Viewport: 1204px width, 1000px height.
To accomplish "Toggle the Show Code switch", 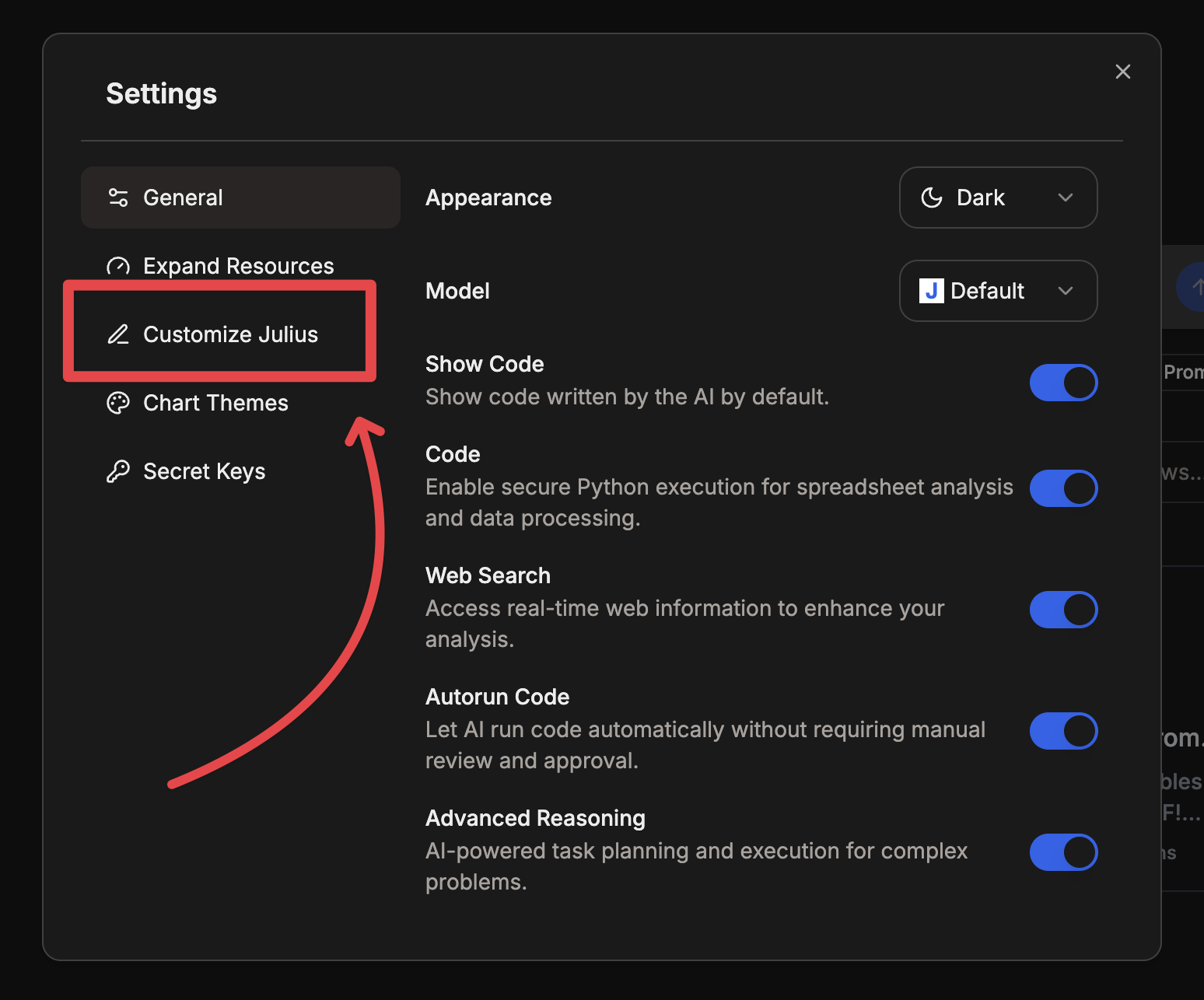I will 1063,383.
